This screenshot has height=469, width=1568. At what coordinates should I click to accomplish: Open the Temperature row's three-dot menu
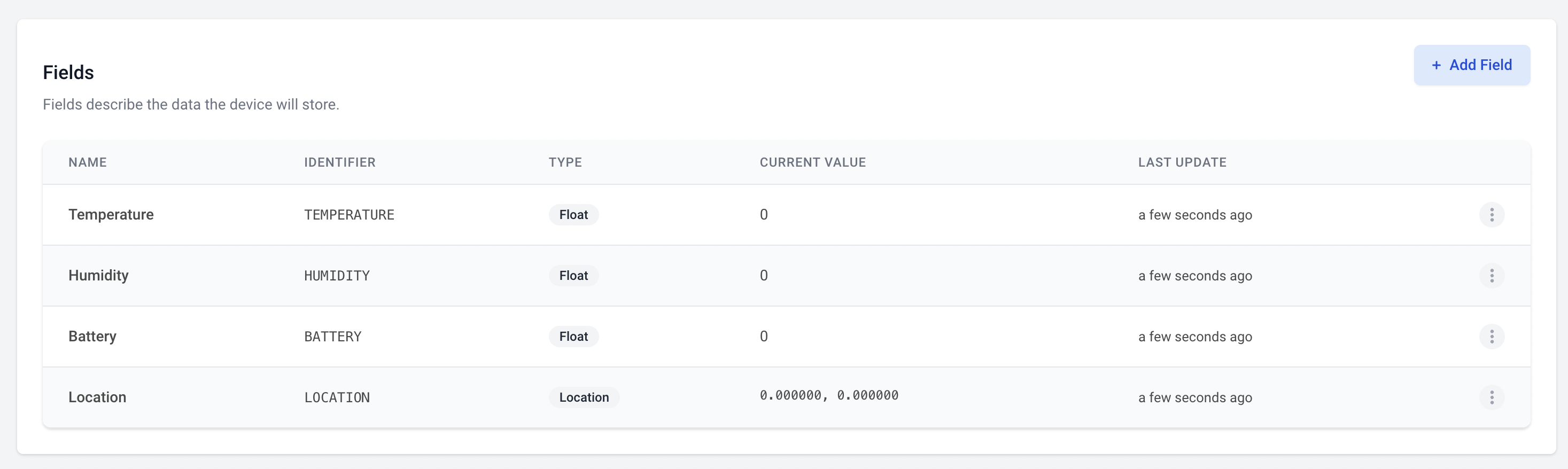1491,215
